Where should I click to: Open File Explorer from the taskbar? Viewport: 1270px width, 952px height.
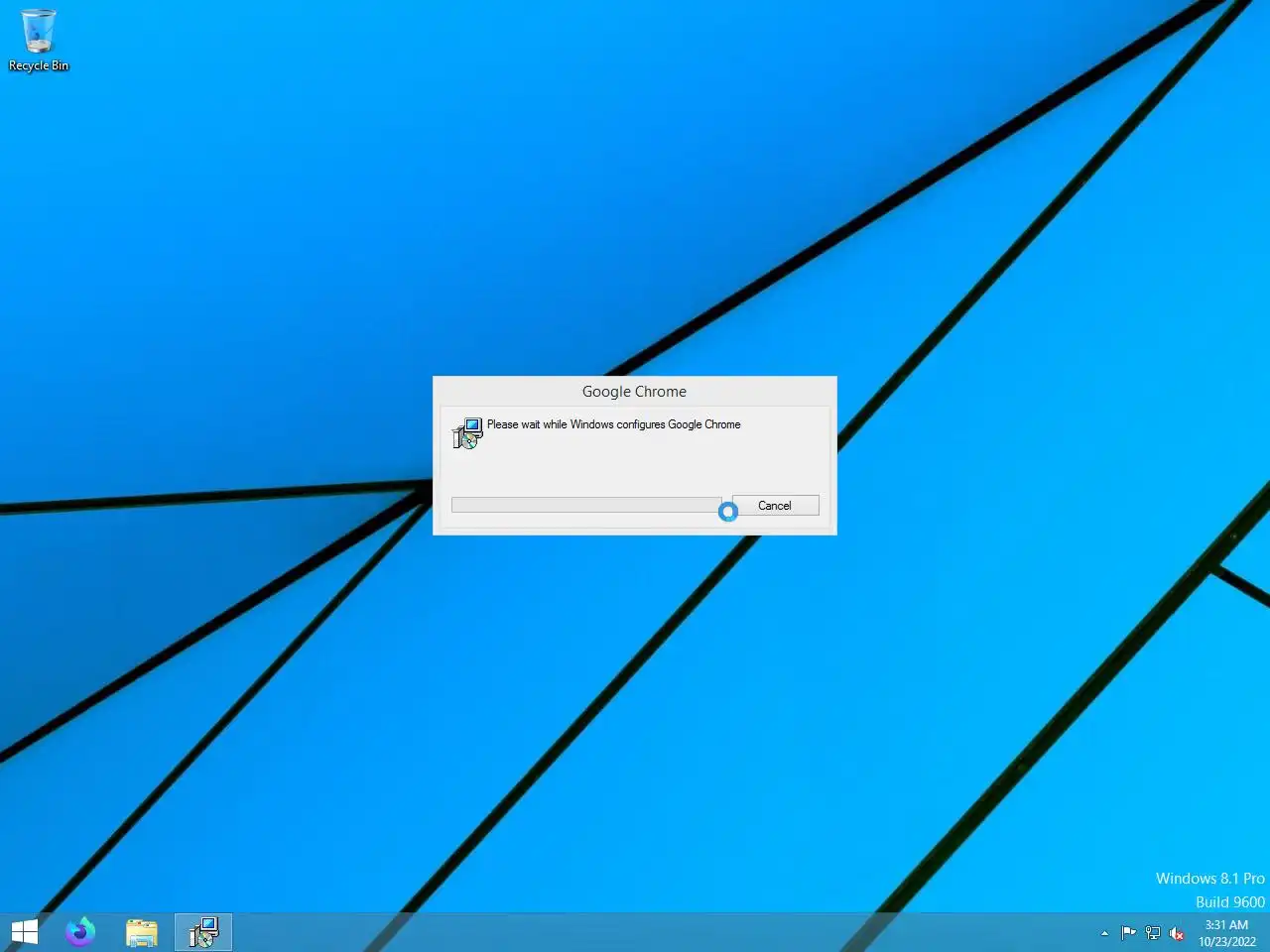pyautogui.click(x=142, y=932)
